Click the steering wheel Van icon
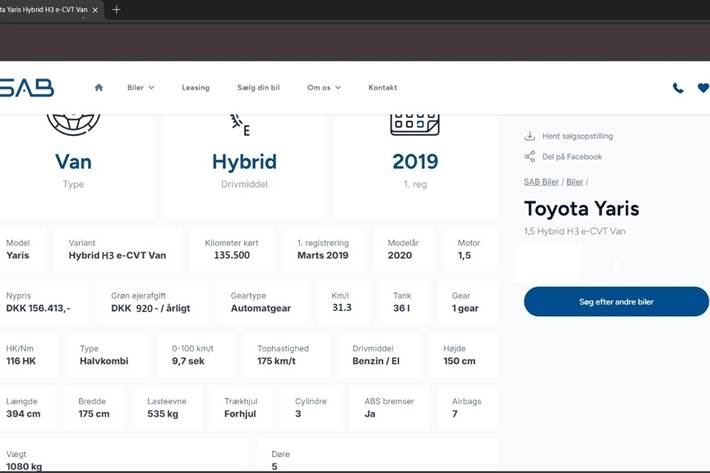 (x=73, y=124)
